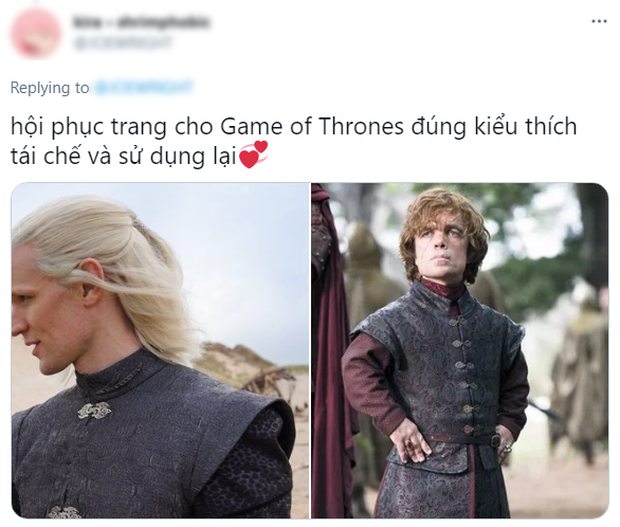Click the "Replying to" label
Screen dimensions: 620x527
pyautogui.click(x=50, y=87)
